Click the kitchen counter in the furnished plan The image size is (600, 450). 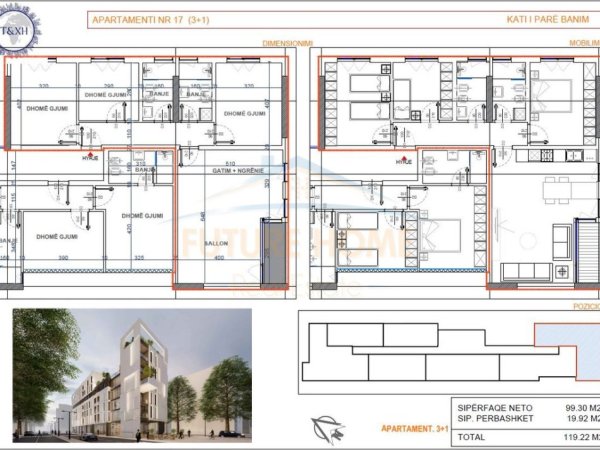click(x=548, y=155)
